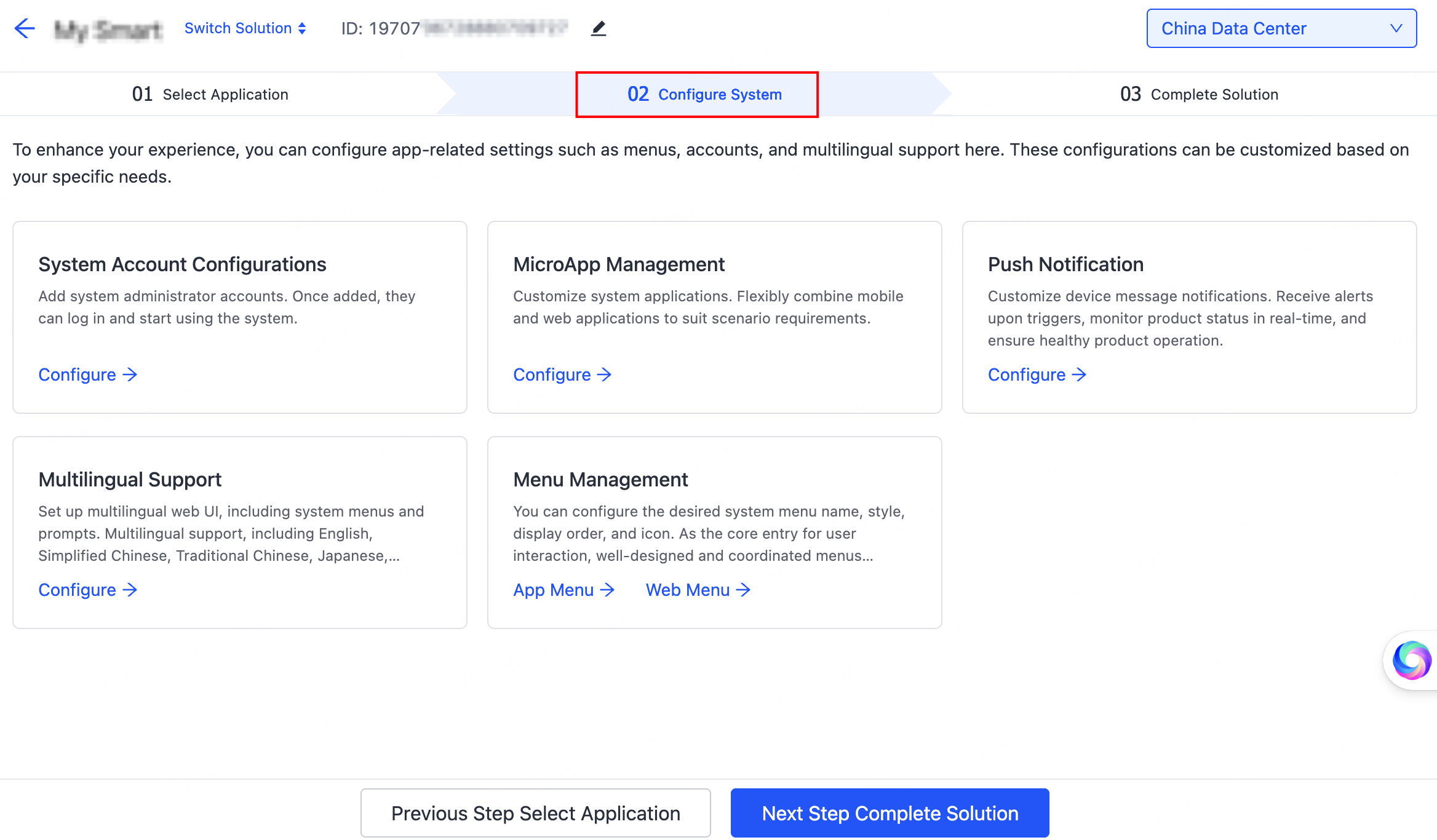
Task: Click the data center dropdown chevron
Action: point(1396,28)
